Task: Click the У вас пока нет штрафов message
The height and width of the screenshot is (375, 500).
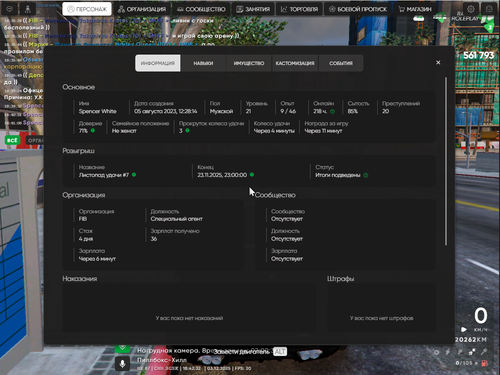Action: tap(381, 318)
